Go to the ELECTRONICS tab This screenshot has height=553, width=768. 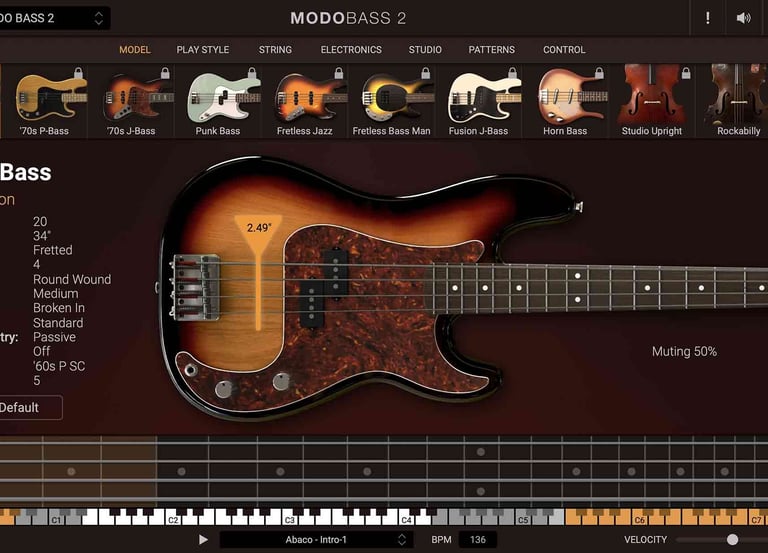pos(351,49)
